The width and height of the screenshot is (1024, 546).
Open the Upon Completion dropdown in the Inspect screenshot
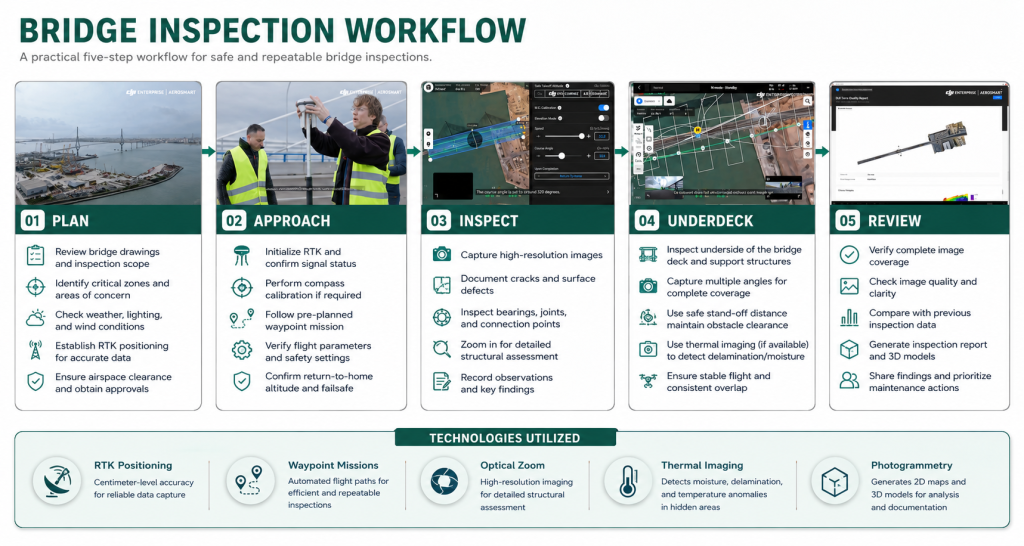[x=571, y=176]
